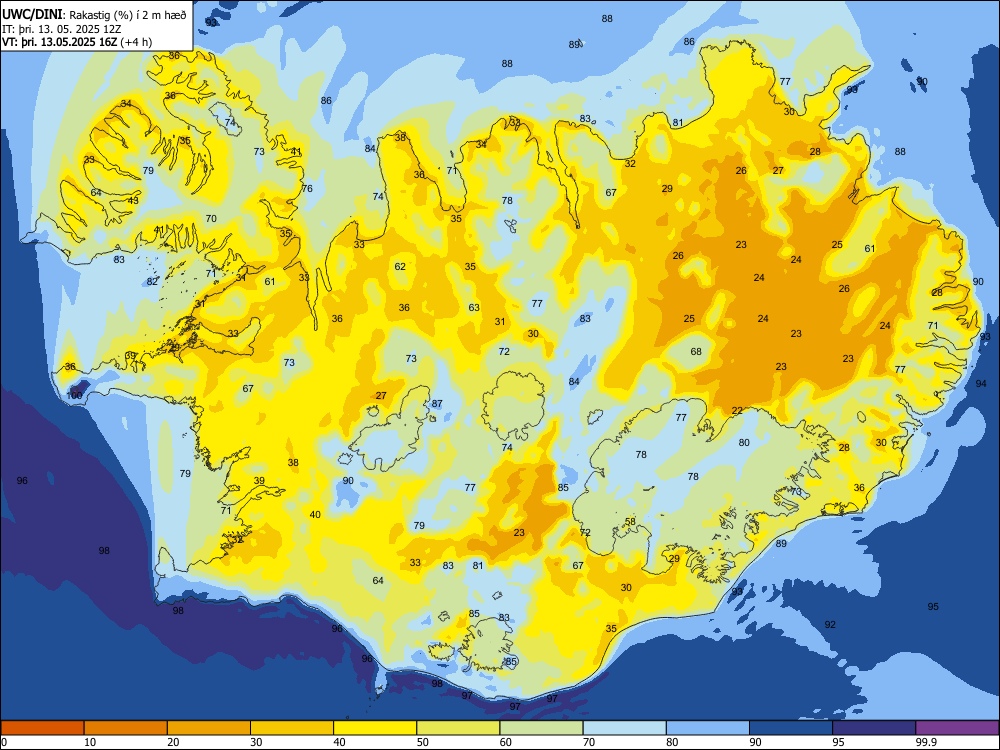This screenshot has width=1000, height=750.
Task: Pick the purple legend swatch above 99.9
Action: tap(957, 728)
